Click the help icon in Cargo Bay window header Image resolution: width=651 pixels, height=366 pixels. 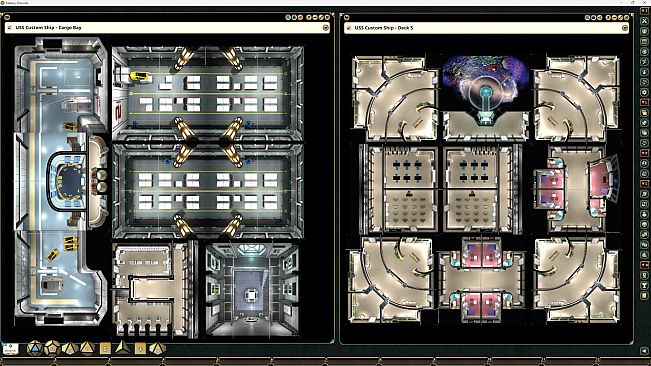(309, 17)
